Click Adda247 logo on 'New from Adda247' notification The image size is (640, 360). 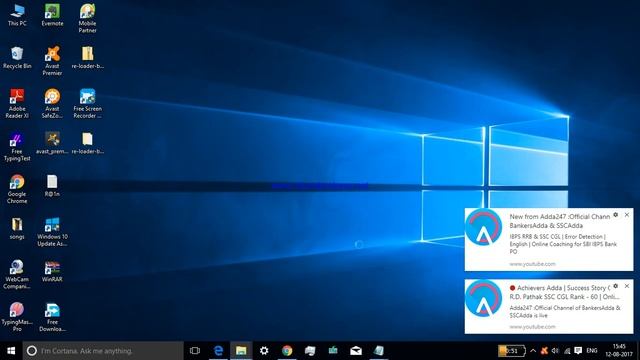tap(484, 227)
